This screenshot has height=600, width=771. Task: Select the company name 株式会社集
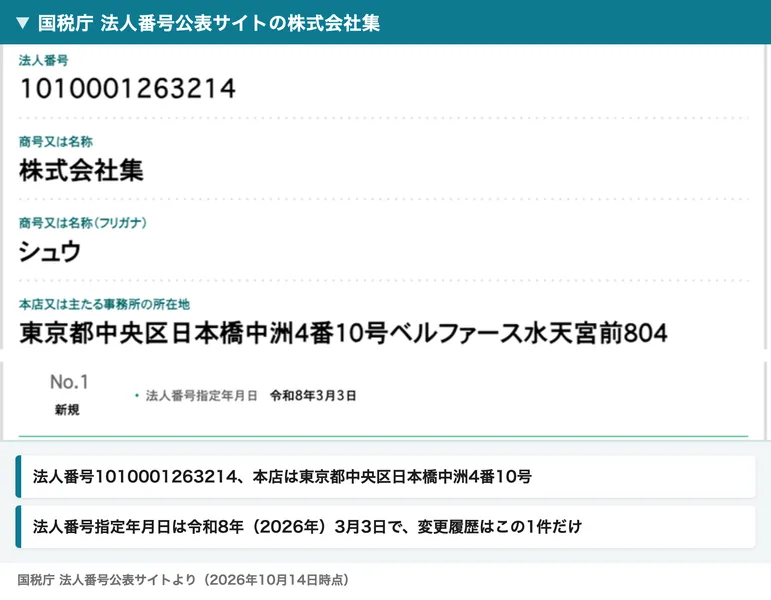pyautogui.click(x=81, y=171)
